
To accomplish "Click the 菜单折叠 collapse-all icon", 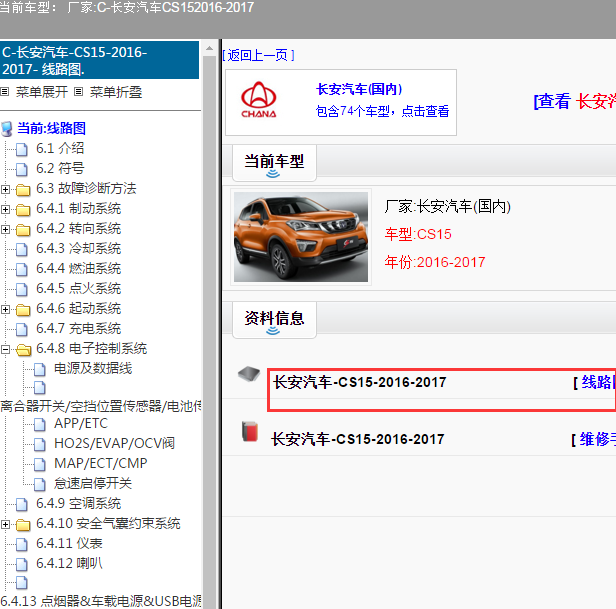I will [x=79, y=92].
